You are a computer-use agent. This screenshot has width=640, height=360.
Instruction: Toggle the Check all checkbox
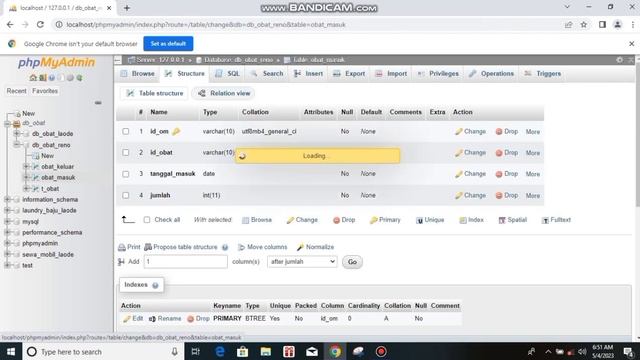pos(147,220)
